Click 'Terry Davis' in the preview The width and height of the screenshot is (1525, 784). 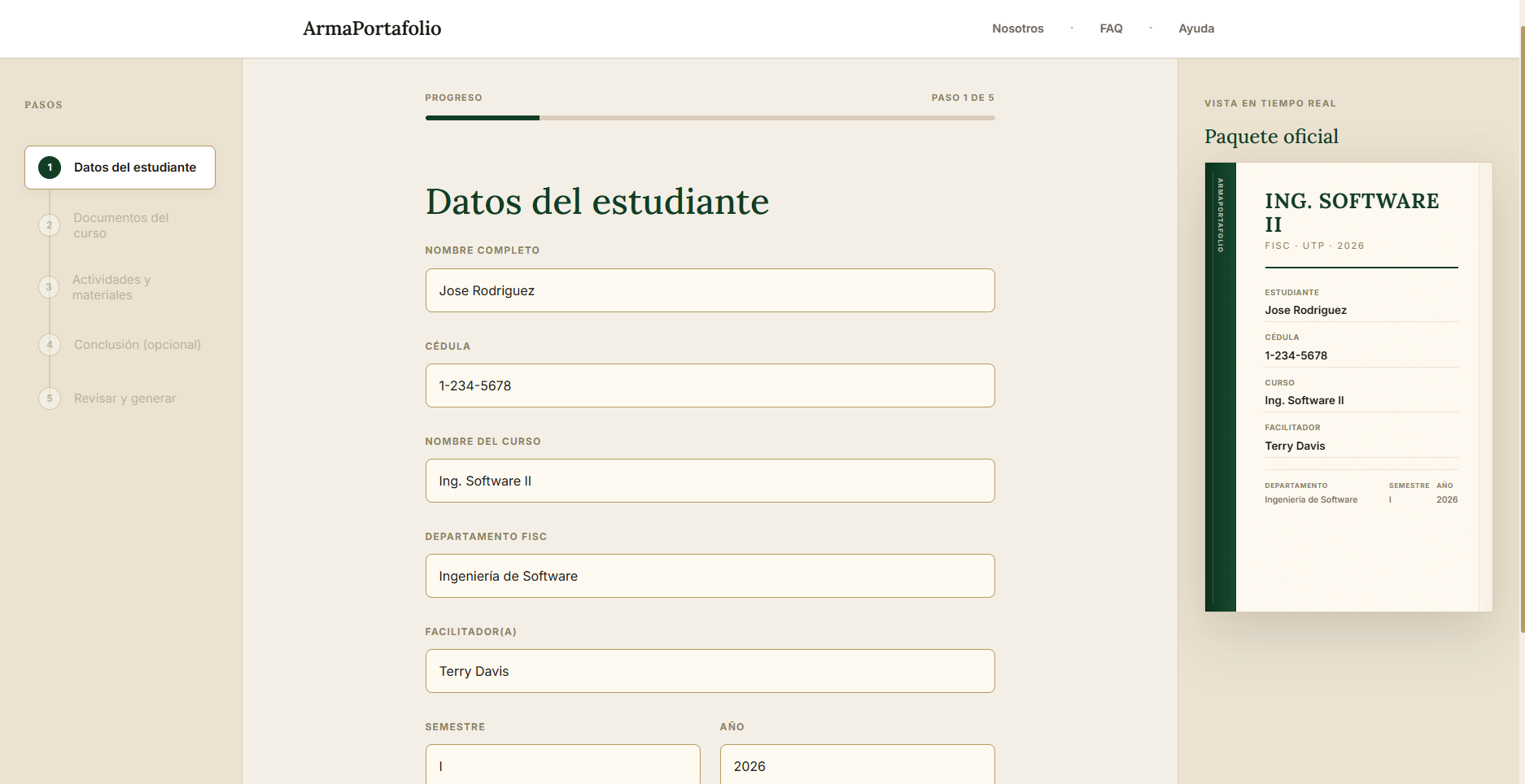tap(1295, 446)
